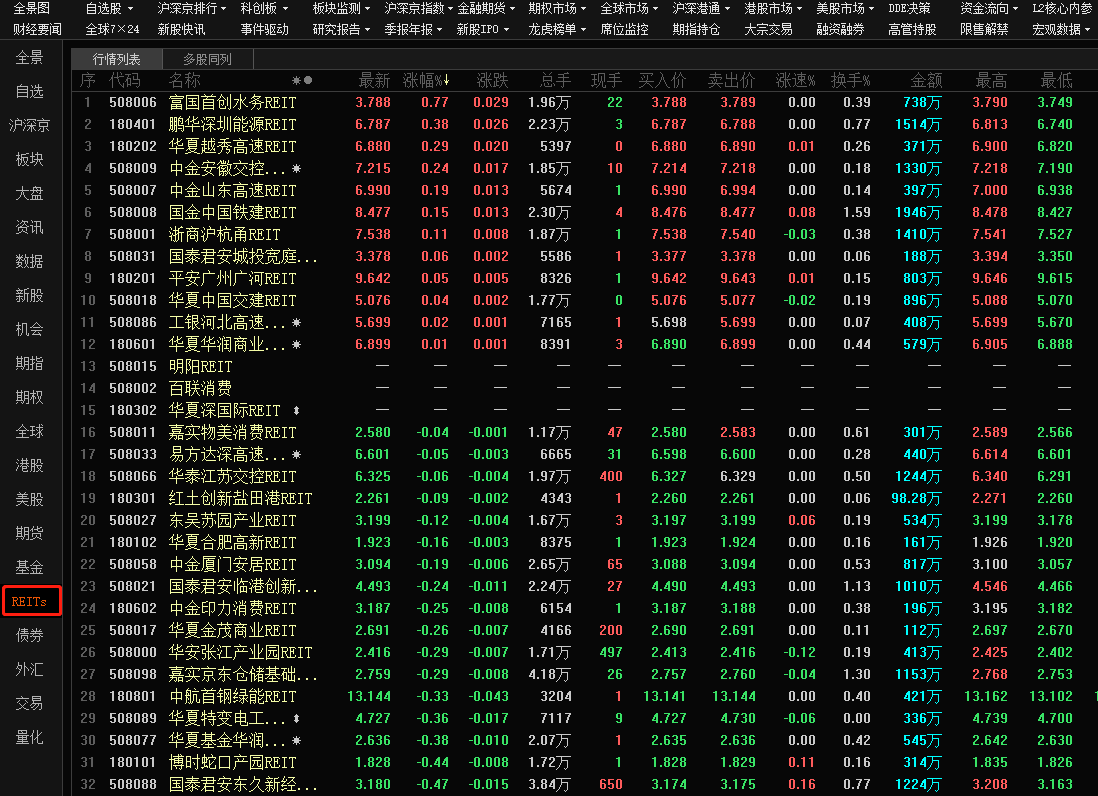Click the star marker beside 中金安徽交控

[297, 169]
